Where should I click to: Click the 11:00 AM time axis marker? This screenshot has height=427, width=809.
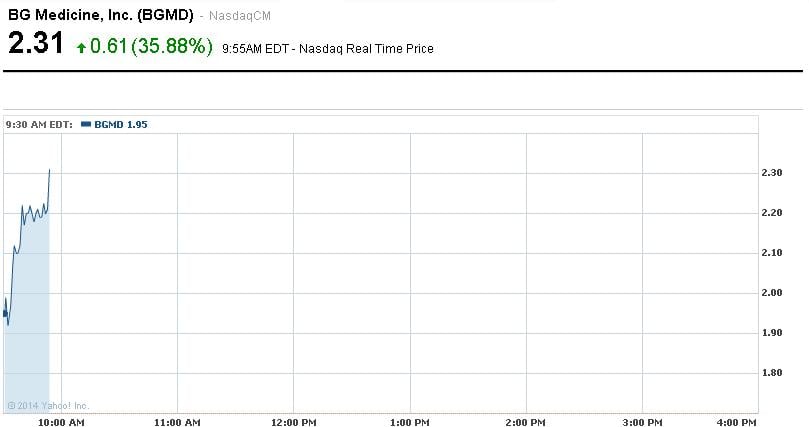178,423
